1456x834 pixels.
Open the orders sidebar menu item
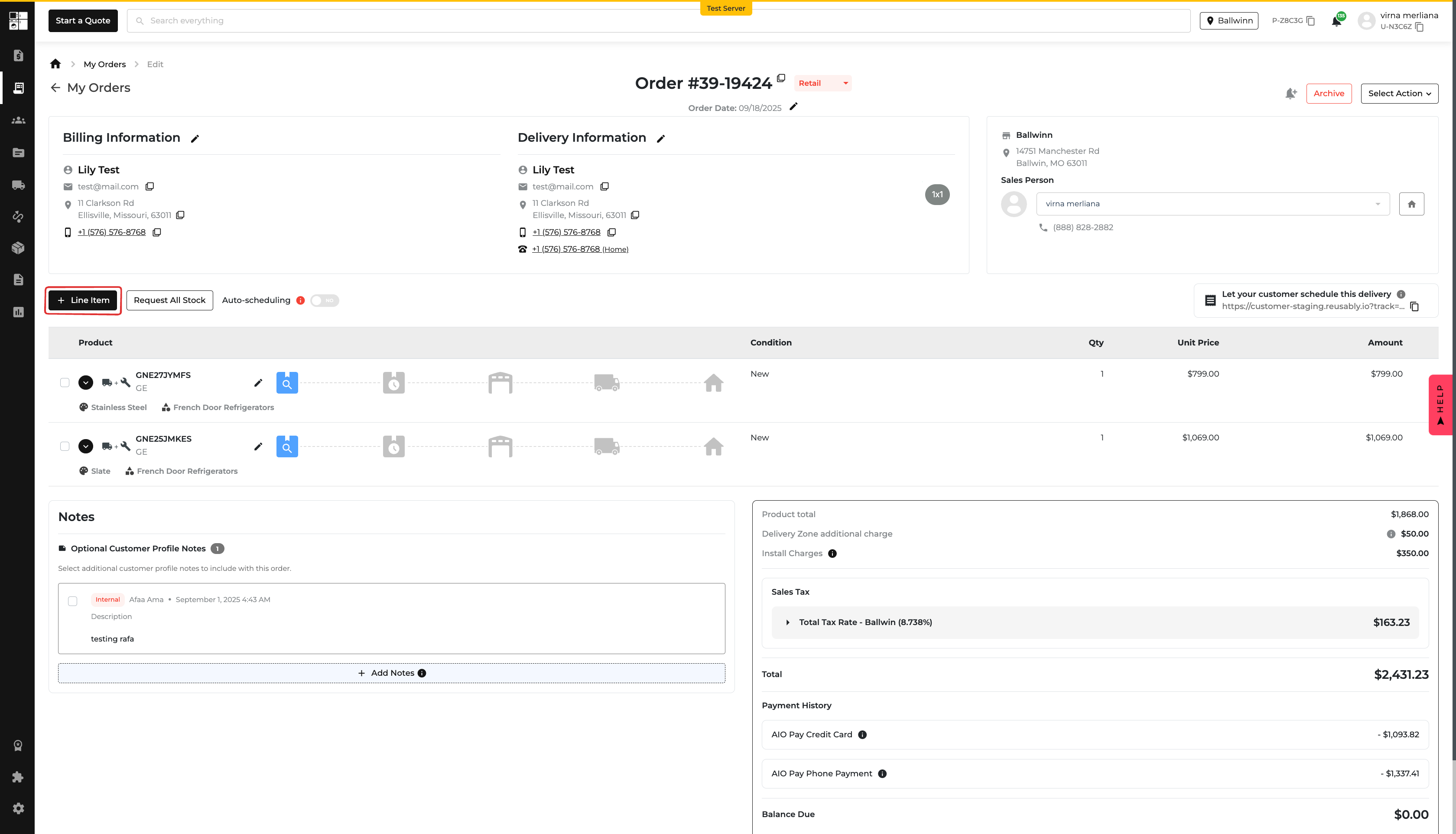coord(18,88)
